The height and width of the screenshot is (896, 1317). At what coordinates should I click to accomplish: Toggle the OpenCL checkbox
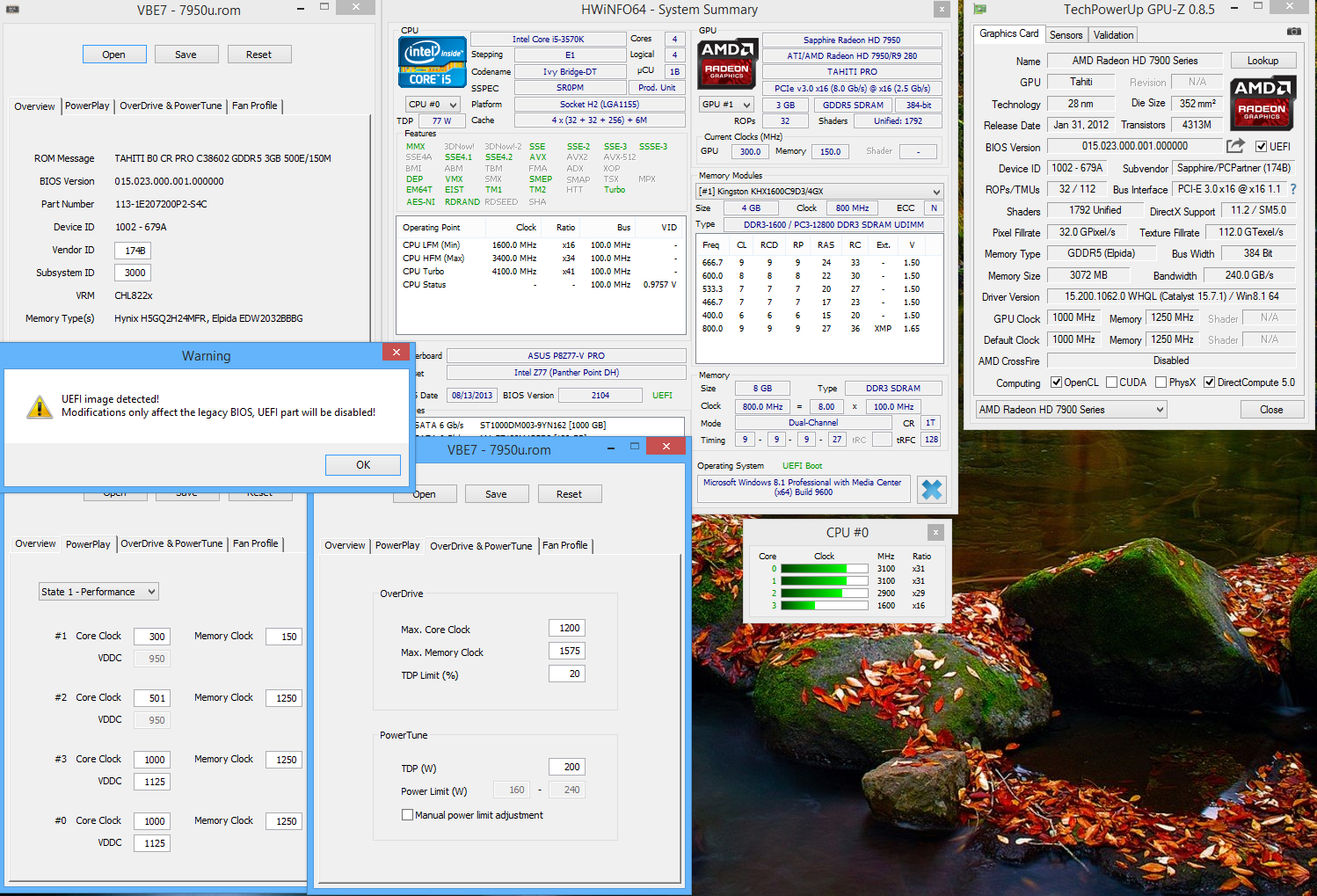point(1057,382)
